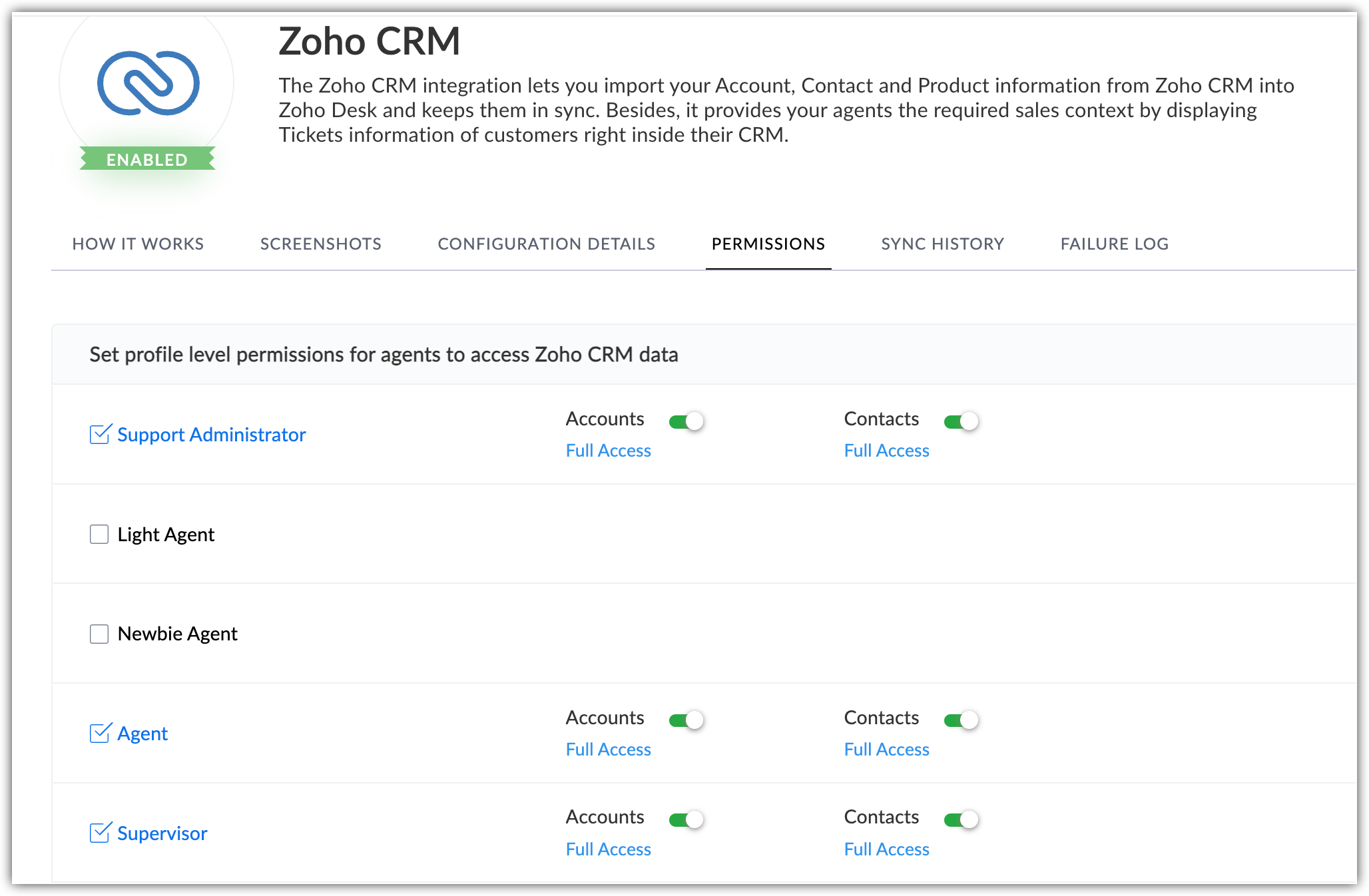Click the Contacts label in Agent row
Image resolution: width=1369 pixels, height=896 pixels.
point(882,718)
